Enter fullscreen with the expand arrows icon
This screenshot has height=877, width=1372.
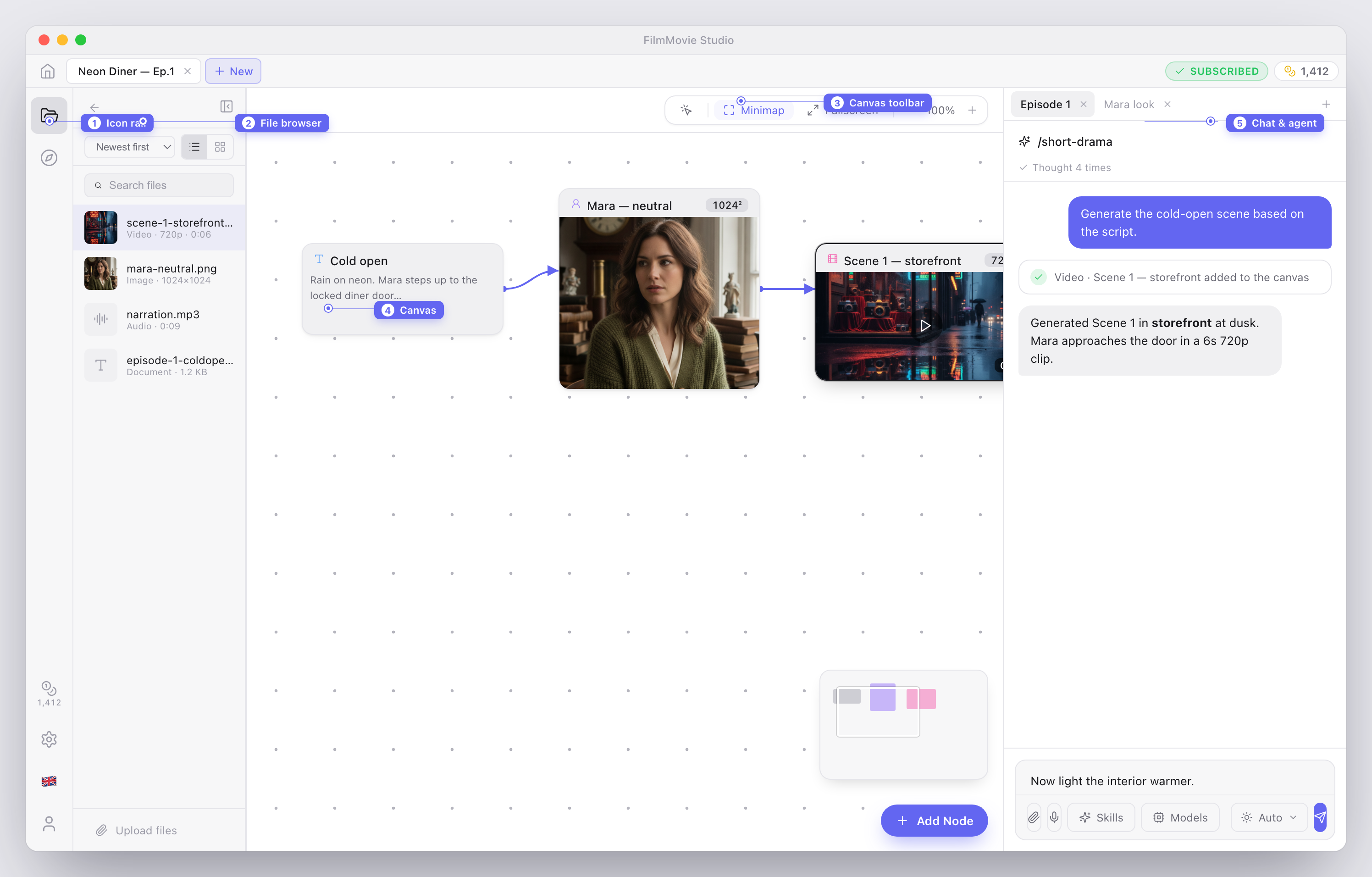[813, 110]
